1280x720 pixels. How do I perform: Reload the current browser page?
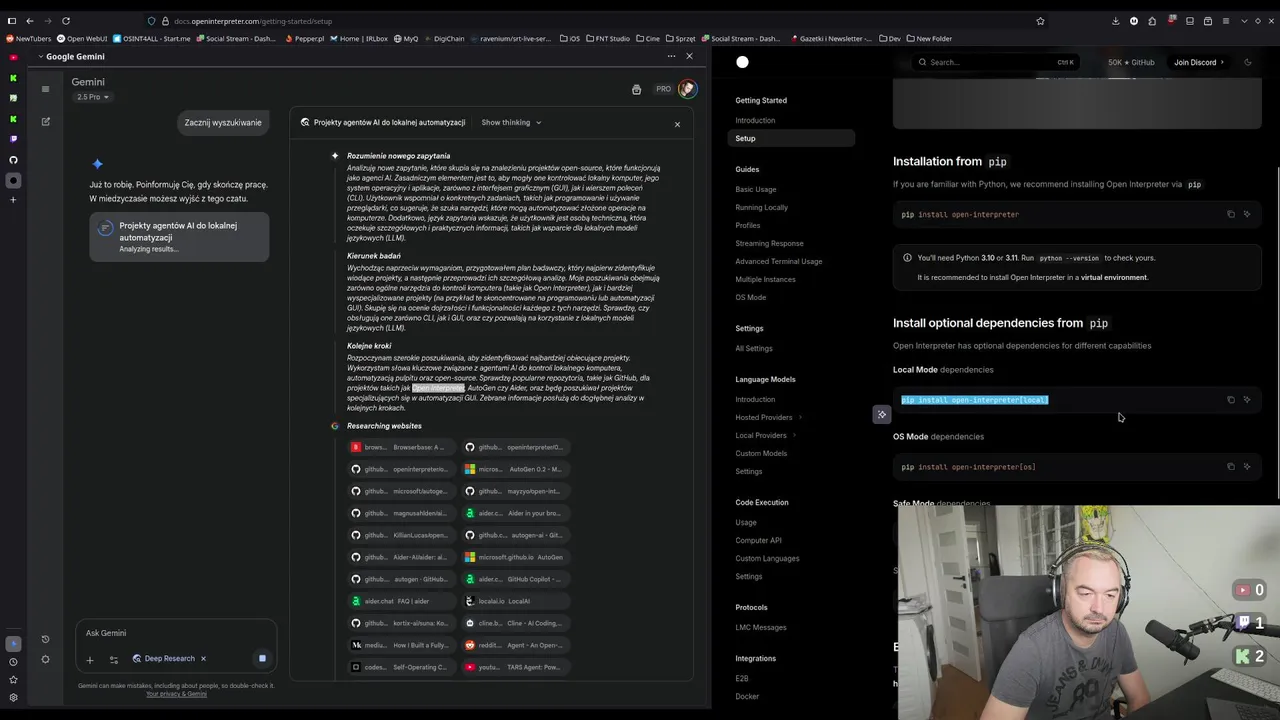[x=66, y=21]
